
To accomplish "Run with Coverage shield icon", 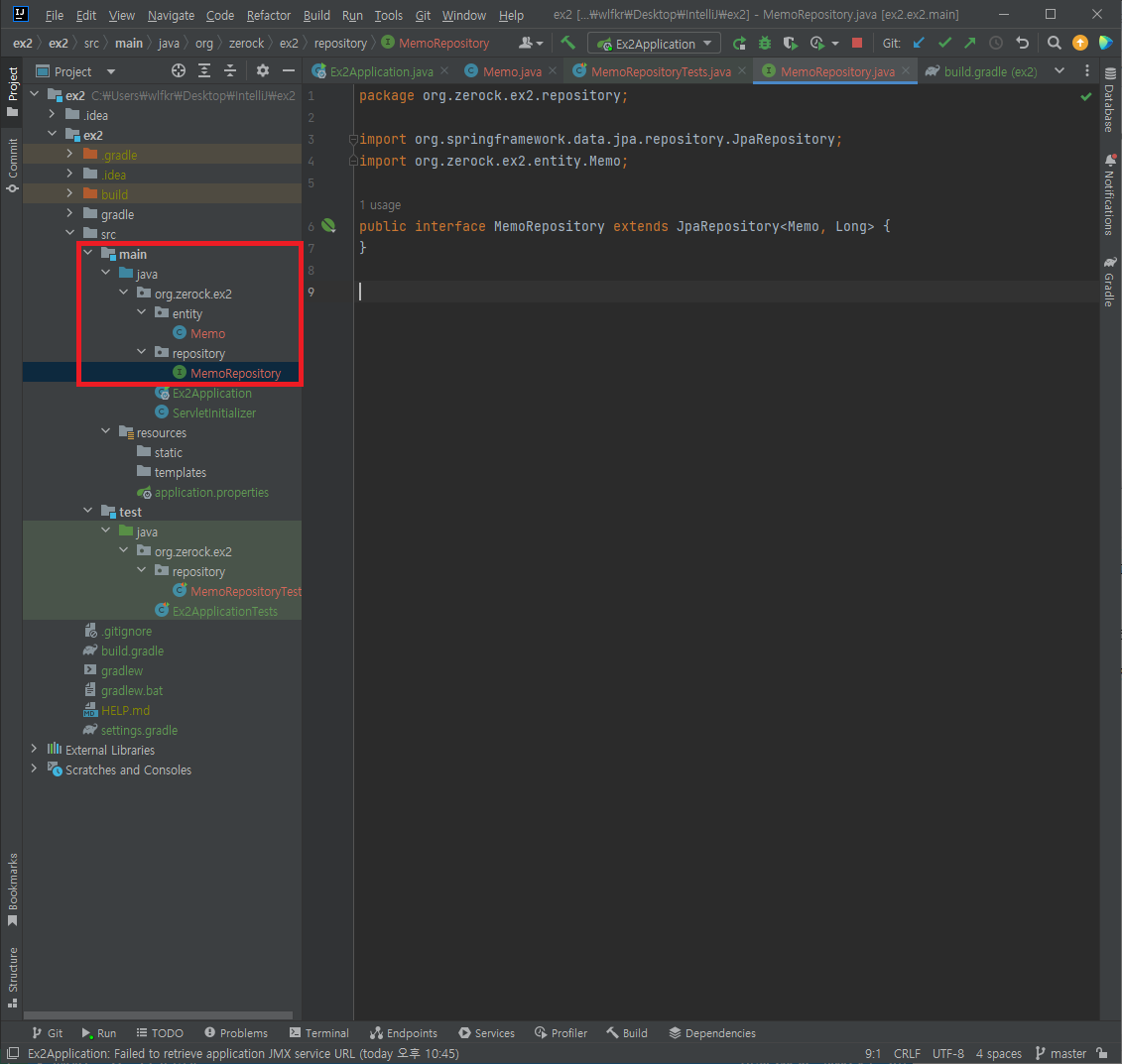I will tap(790, 43).
